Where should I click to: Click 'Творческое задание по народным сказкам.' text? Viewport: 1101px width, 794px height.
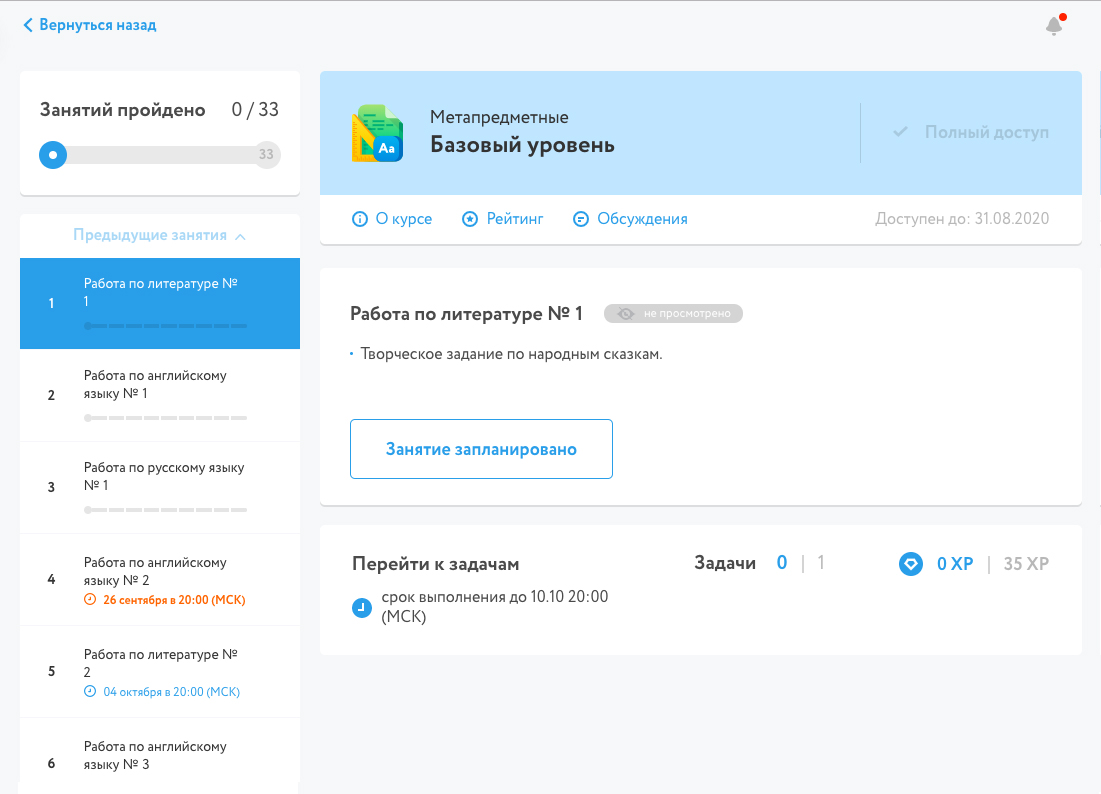tap(511, 354)
